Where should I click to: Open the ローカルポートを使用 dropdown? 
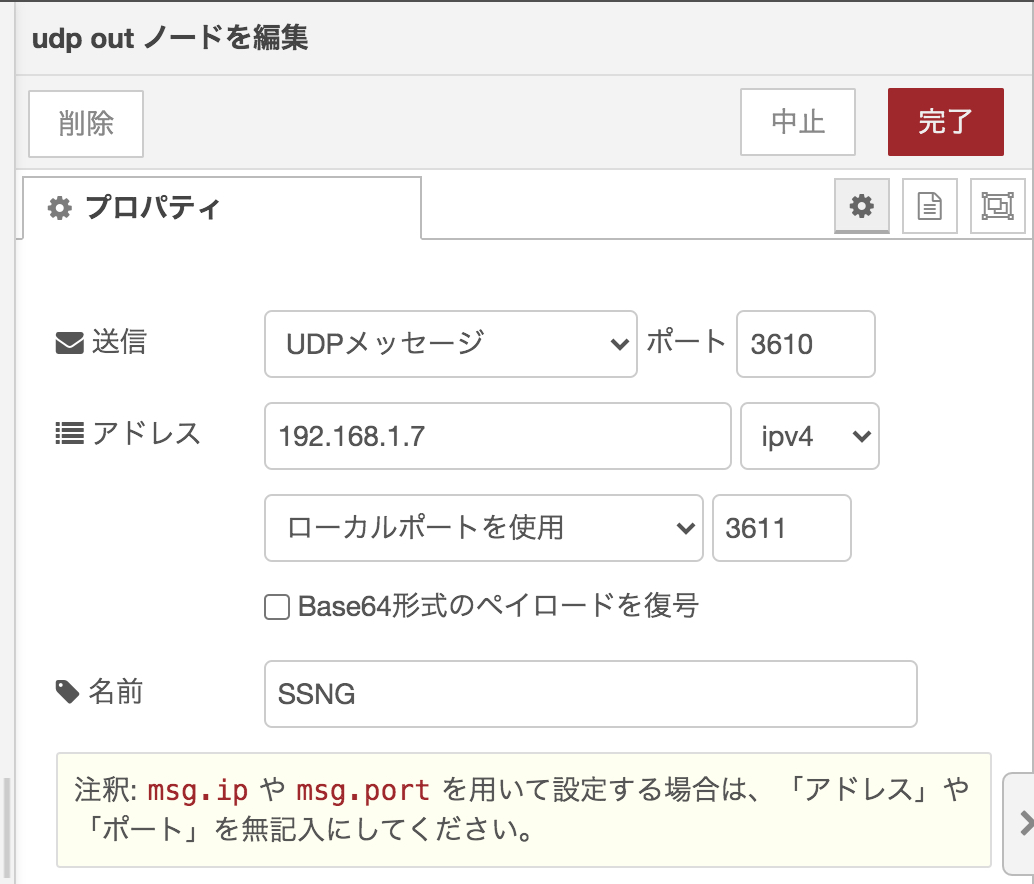pyautogui.click(x=483, y=528)
